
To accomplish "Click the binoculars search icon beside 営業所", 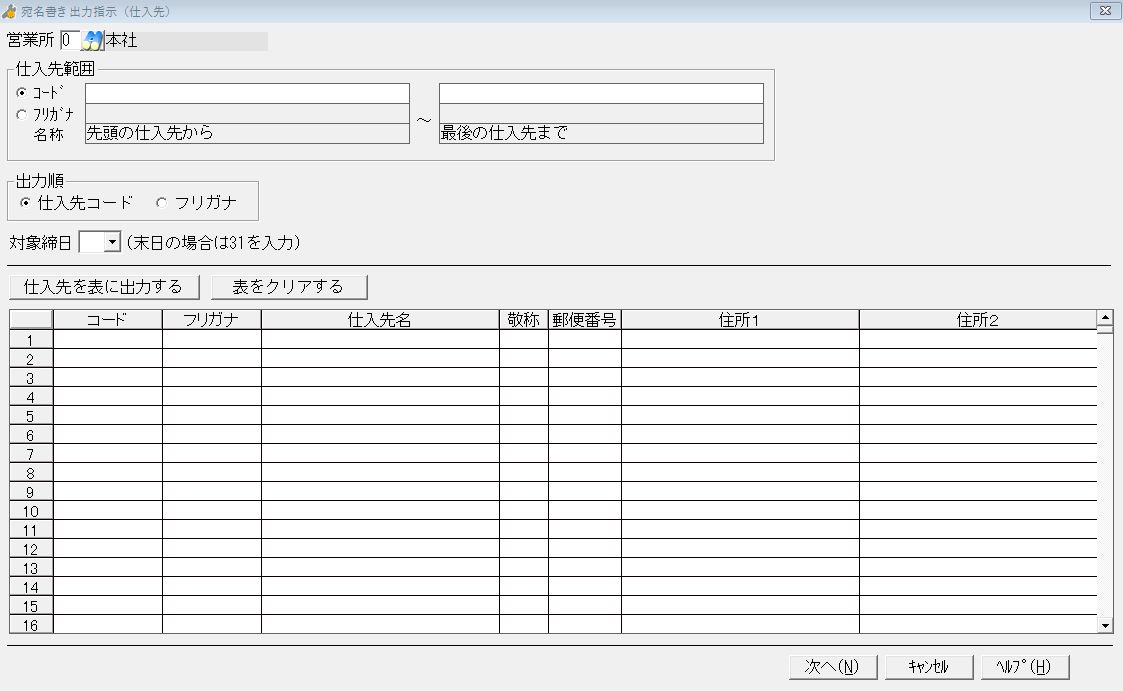I will pos(92,41).
